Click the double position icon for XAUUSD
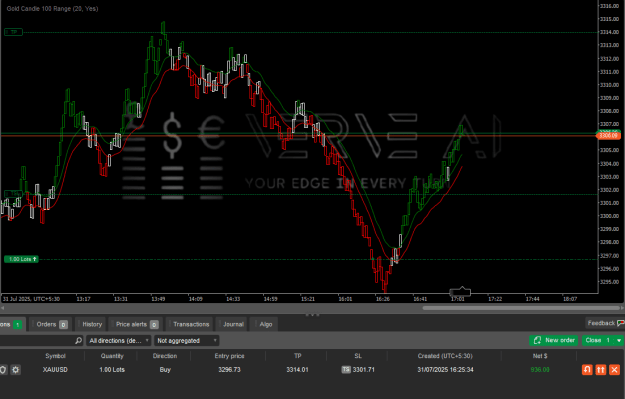The width and height of the screenshot is (625, 399). (601, 370)
